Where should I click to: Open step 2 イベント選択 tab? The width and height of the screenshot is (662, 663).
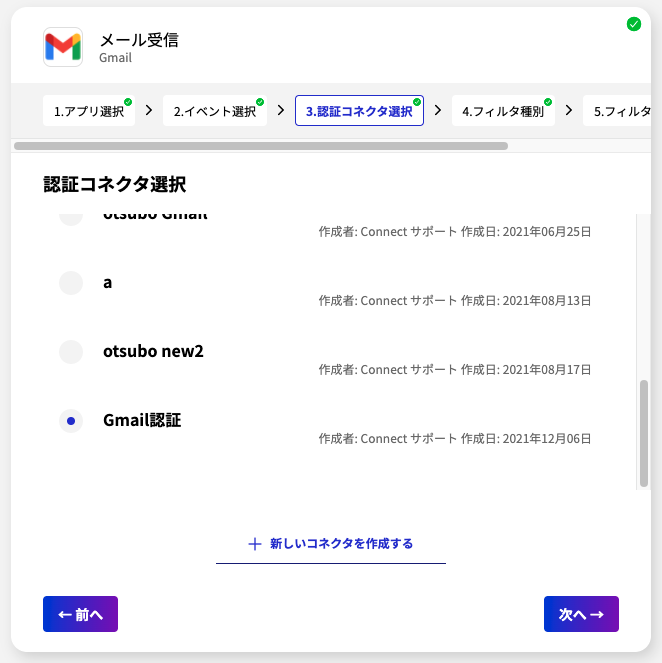point(215,111)
